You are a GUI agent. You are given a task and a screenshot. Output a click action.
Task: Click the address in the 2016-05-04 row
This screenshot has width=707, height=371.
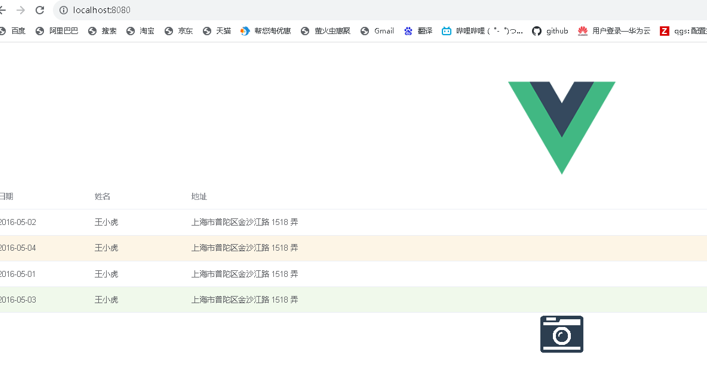[244, 247]
